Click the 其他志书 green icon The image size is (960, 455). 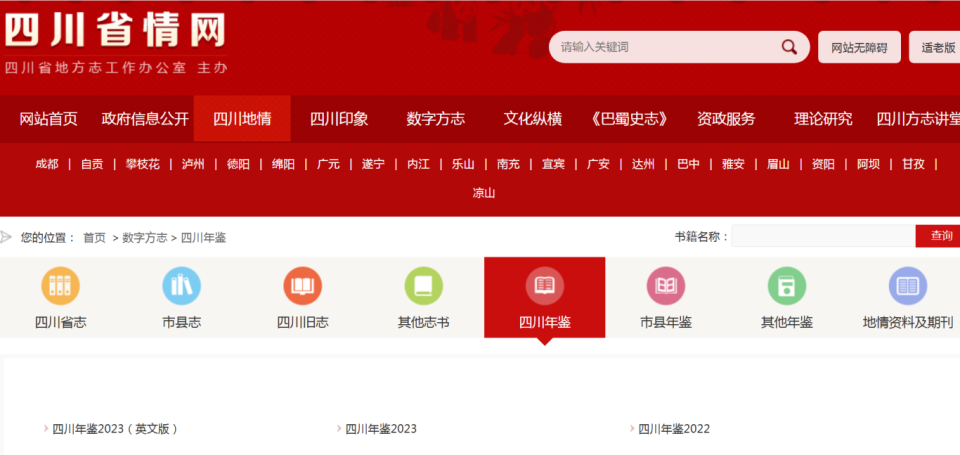point(423,286)
